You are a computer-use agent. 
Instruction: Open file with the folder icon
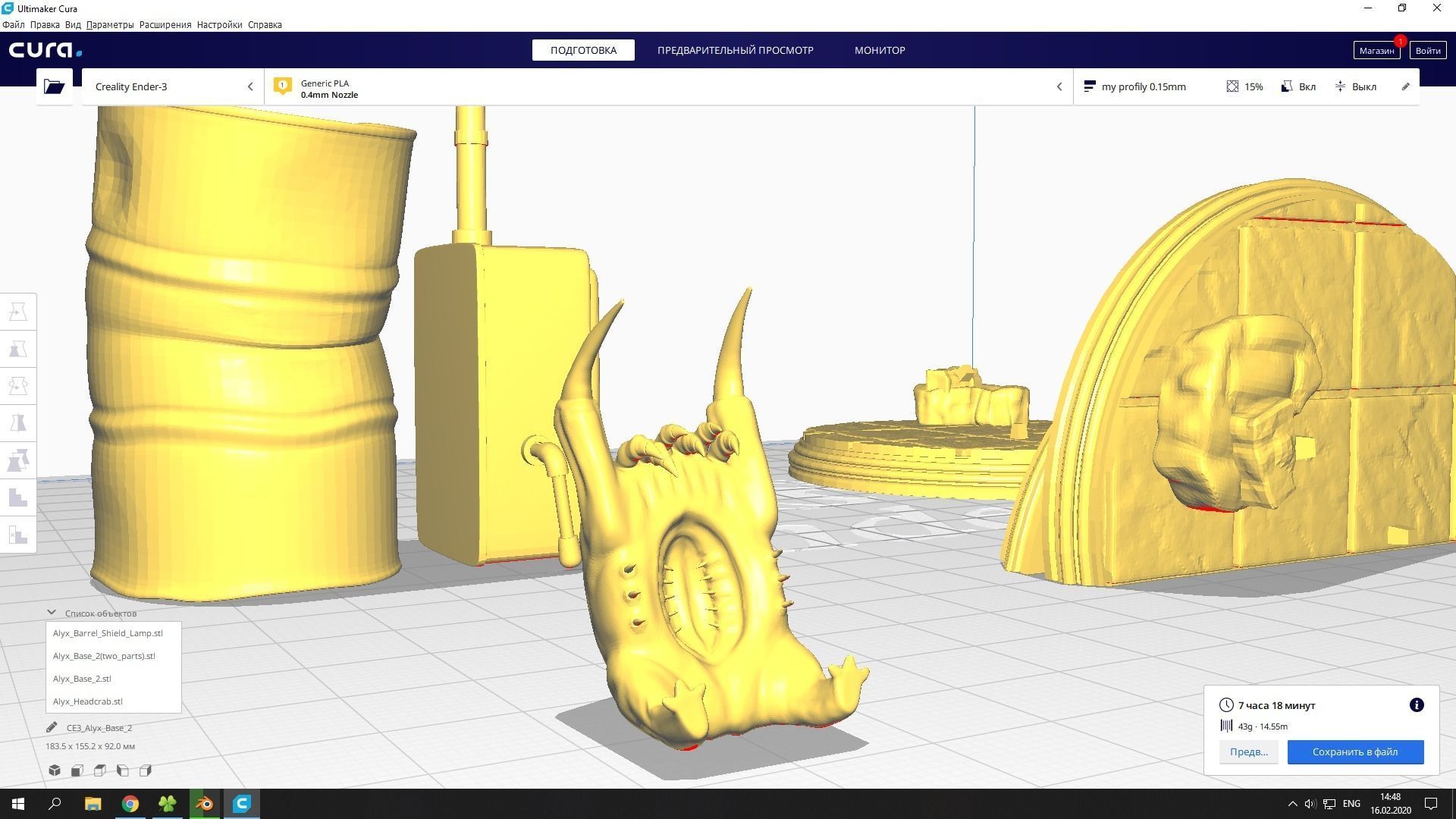pos(54,86)
